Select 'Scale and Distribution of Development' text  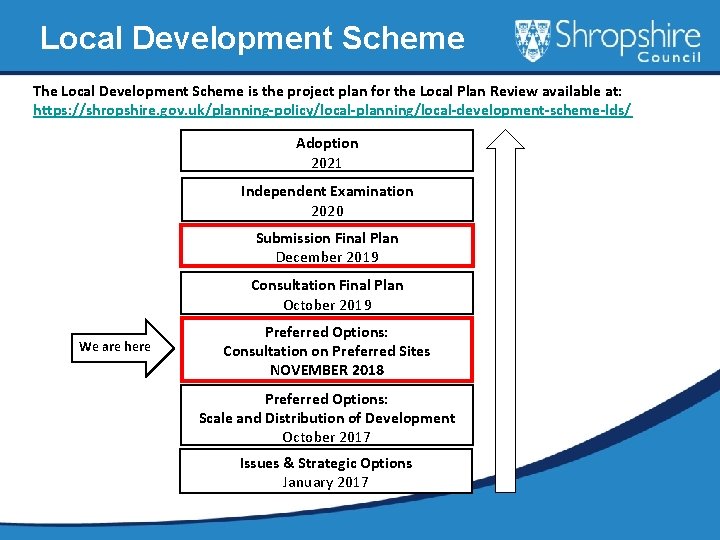(327, 418)
